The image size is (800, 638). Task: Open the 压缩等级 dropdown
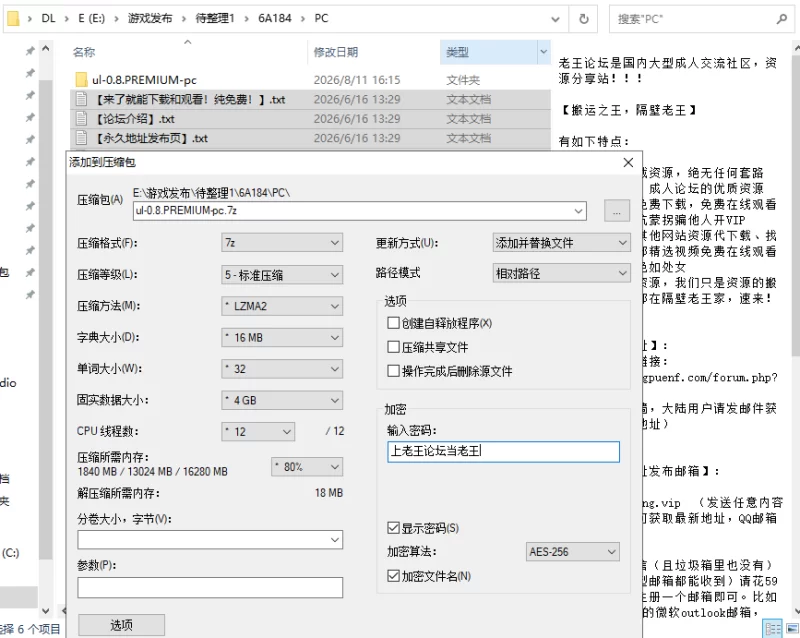click(x=282, y=275)
